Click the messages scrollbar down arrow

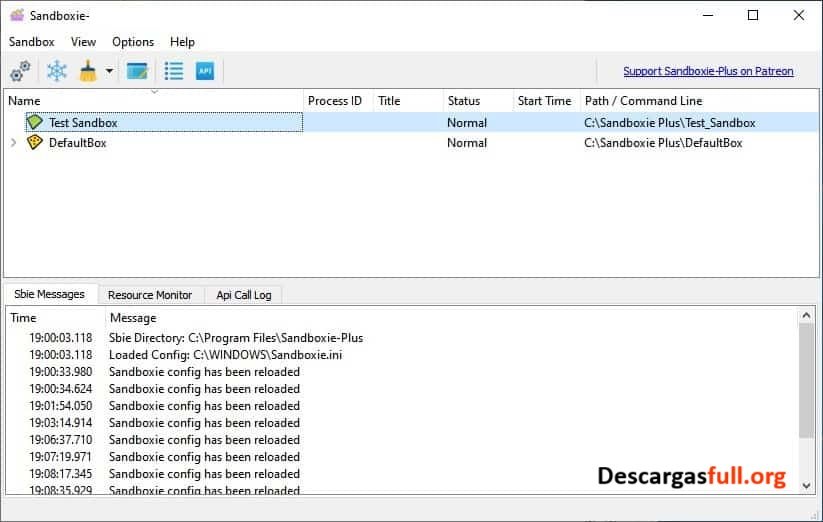coord(806,486)
